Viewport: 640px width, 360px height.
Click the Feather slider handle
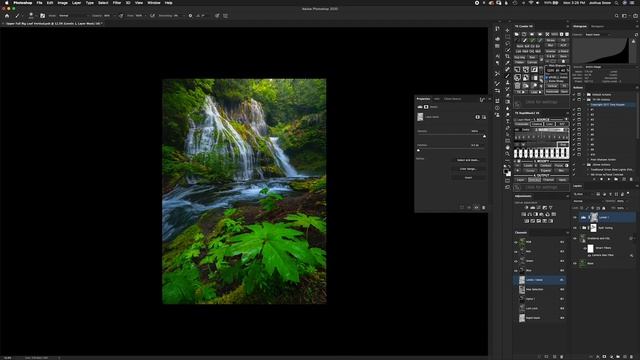point(418,150)
